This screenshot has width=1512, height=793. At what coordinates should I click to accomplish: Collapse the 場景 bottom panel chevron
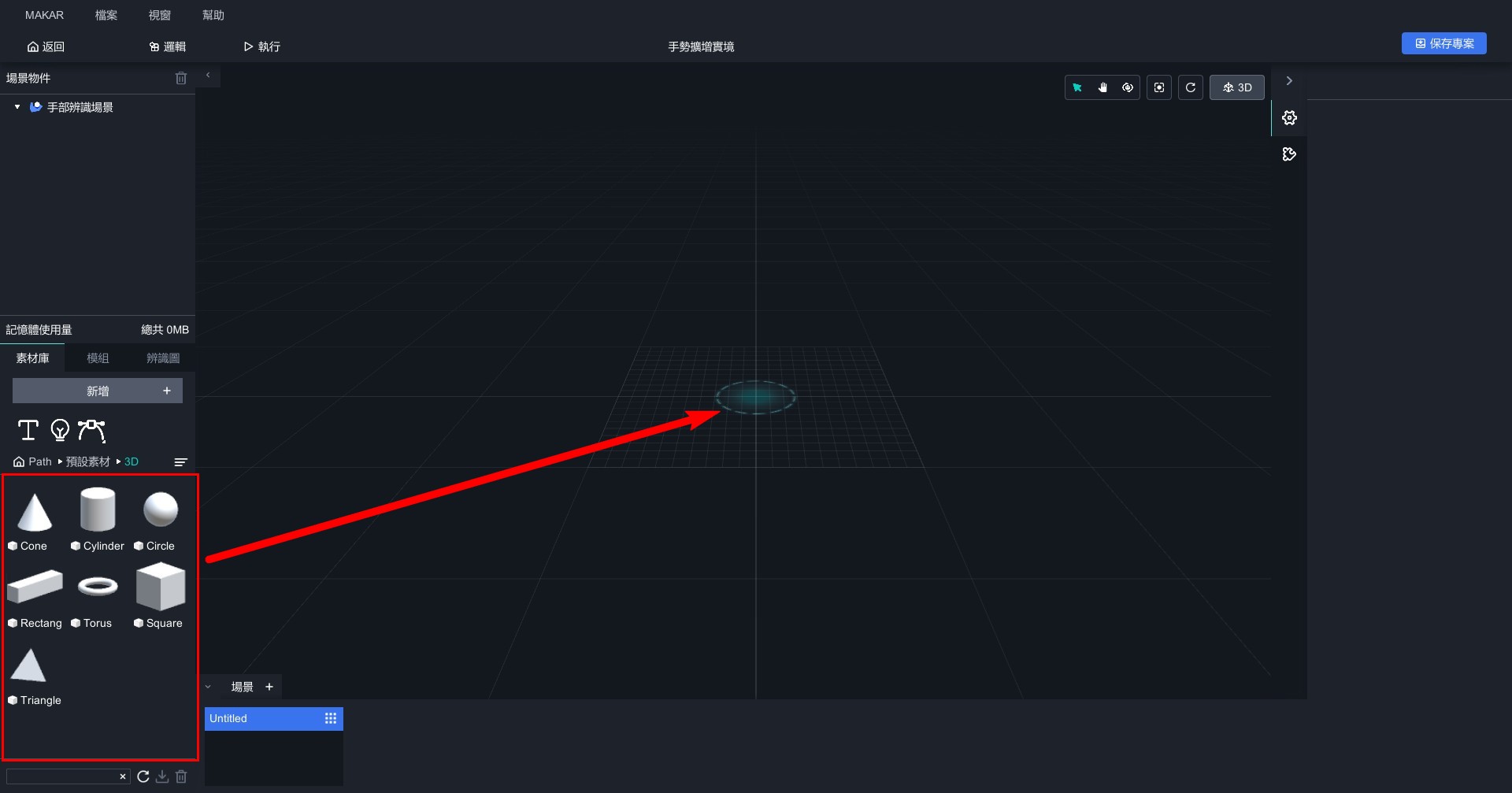click(x=209, y=687)
